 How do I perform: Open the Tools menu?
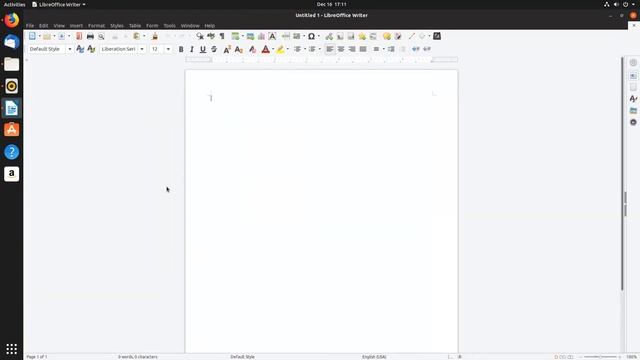(169, 26)
